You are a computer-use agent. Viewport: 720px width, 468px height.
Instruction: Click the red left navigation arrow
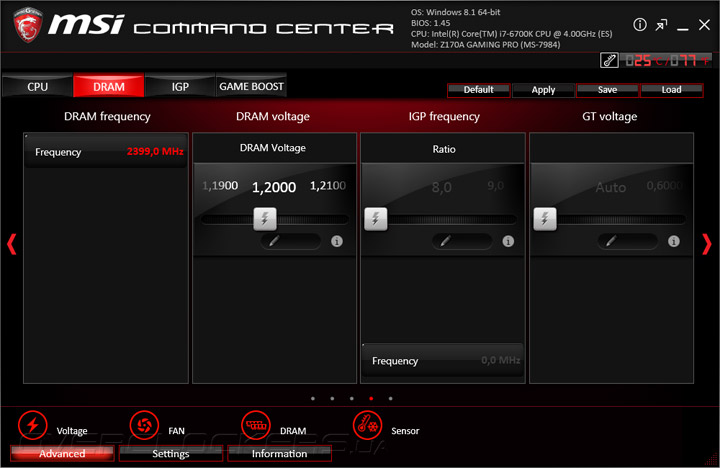click(12, 244)
